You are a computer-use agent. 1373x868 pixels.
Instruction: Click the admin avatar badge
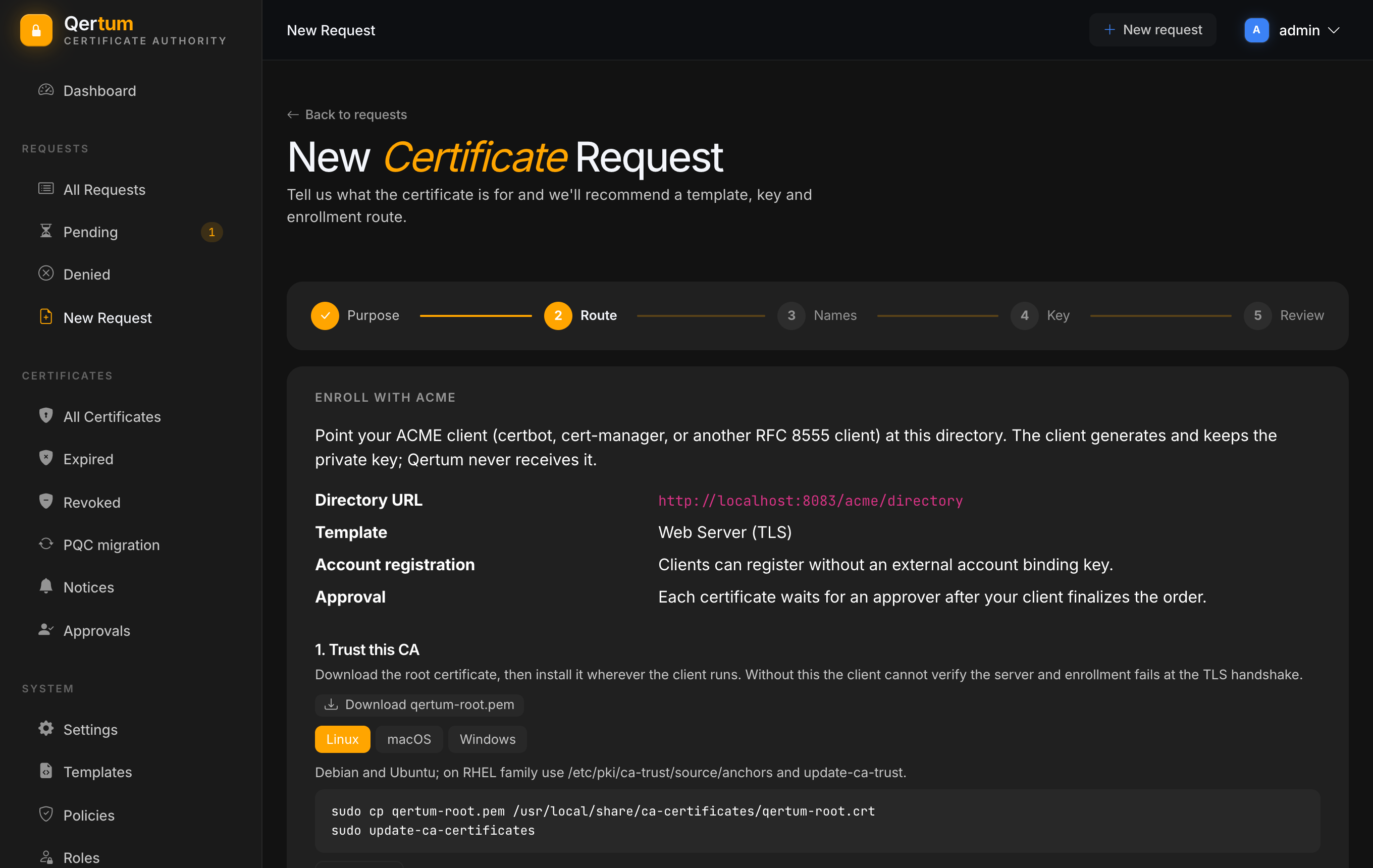[x=1257, y=30]
